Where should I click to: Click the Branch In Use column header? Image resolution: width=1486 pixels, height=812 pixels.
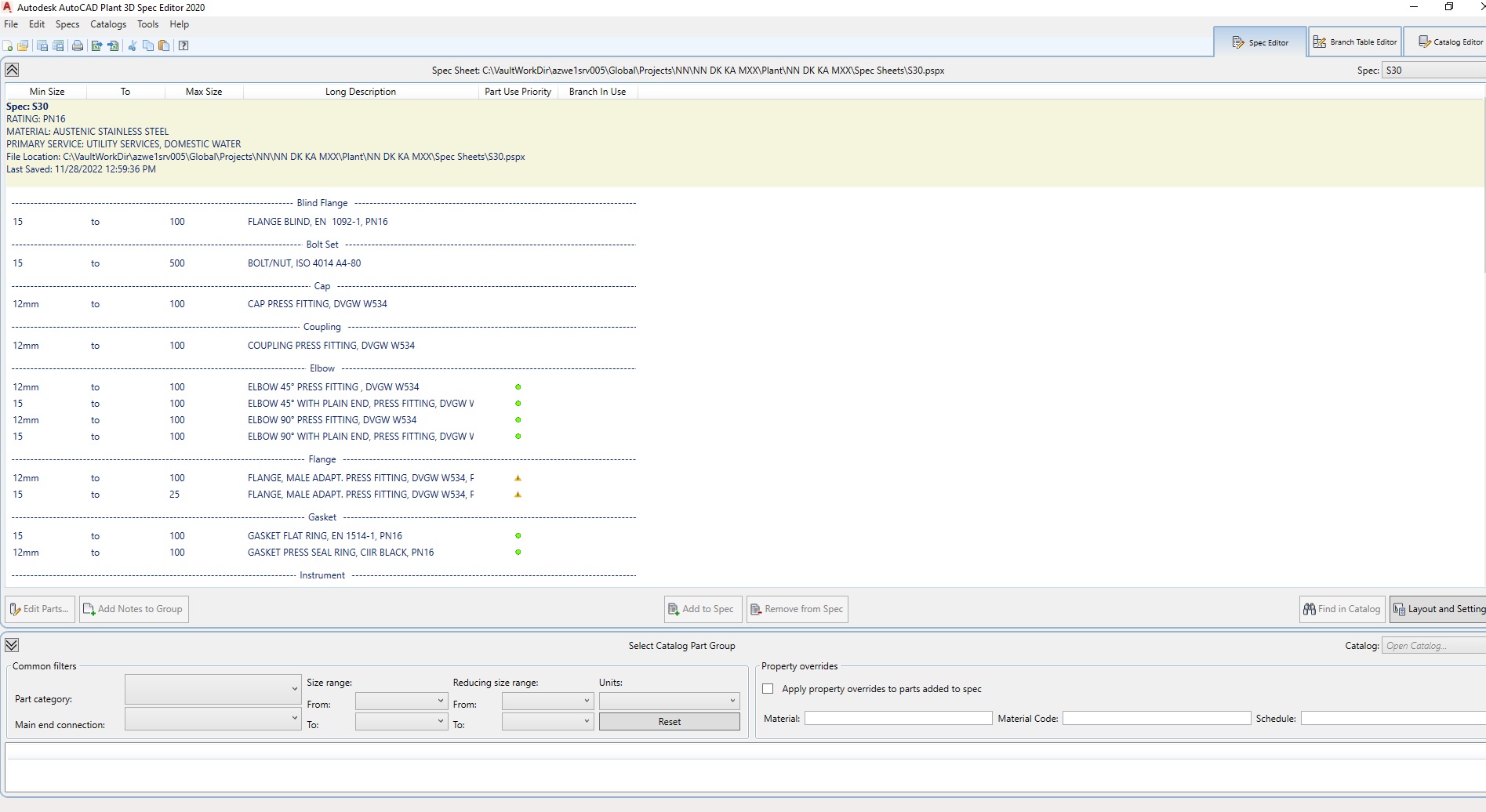coord(598,92)
